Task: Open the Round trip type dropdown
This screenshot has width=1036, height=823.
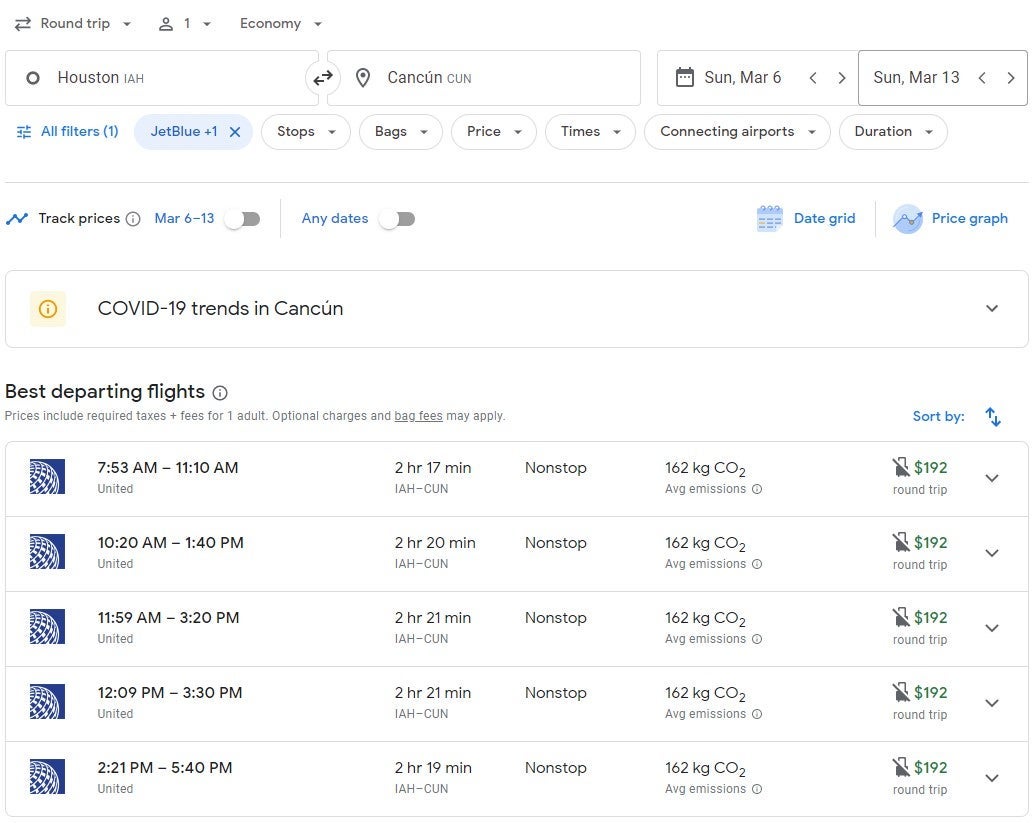Action: pos(74,24)
